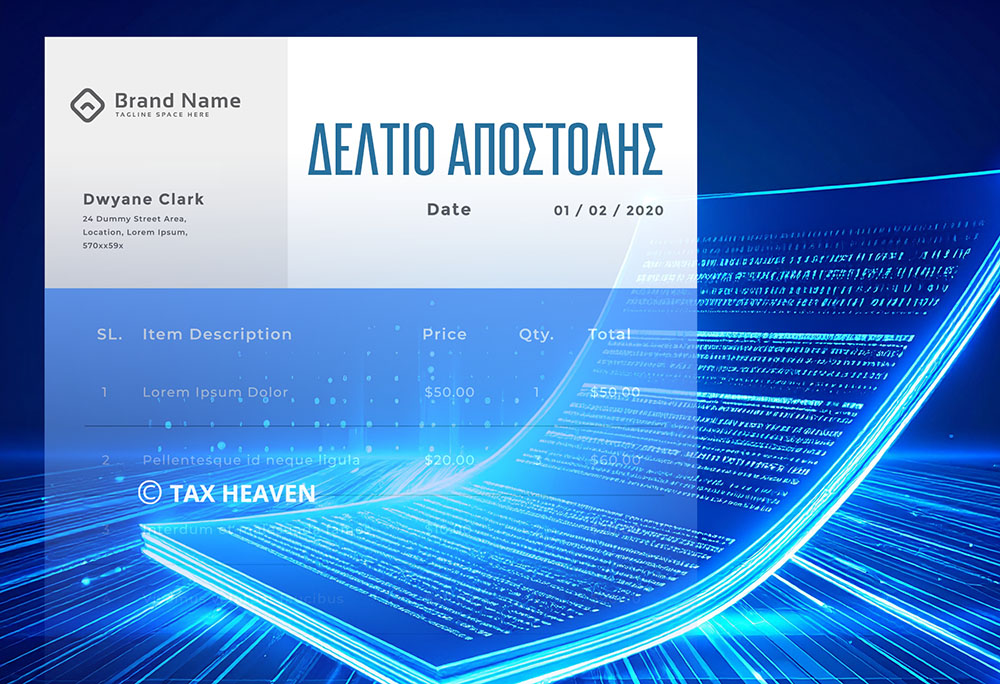The height and width of the screenshot is (684, 1000).
Task: Select the $50.00 price value
Action: click(x=447, y=392)
